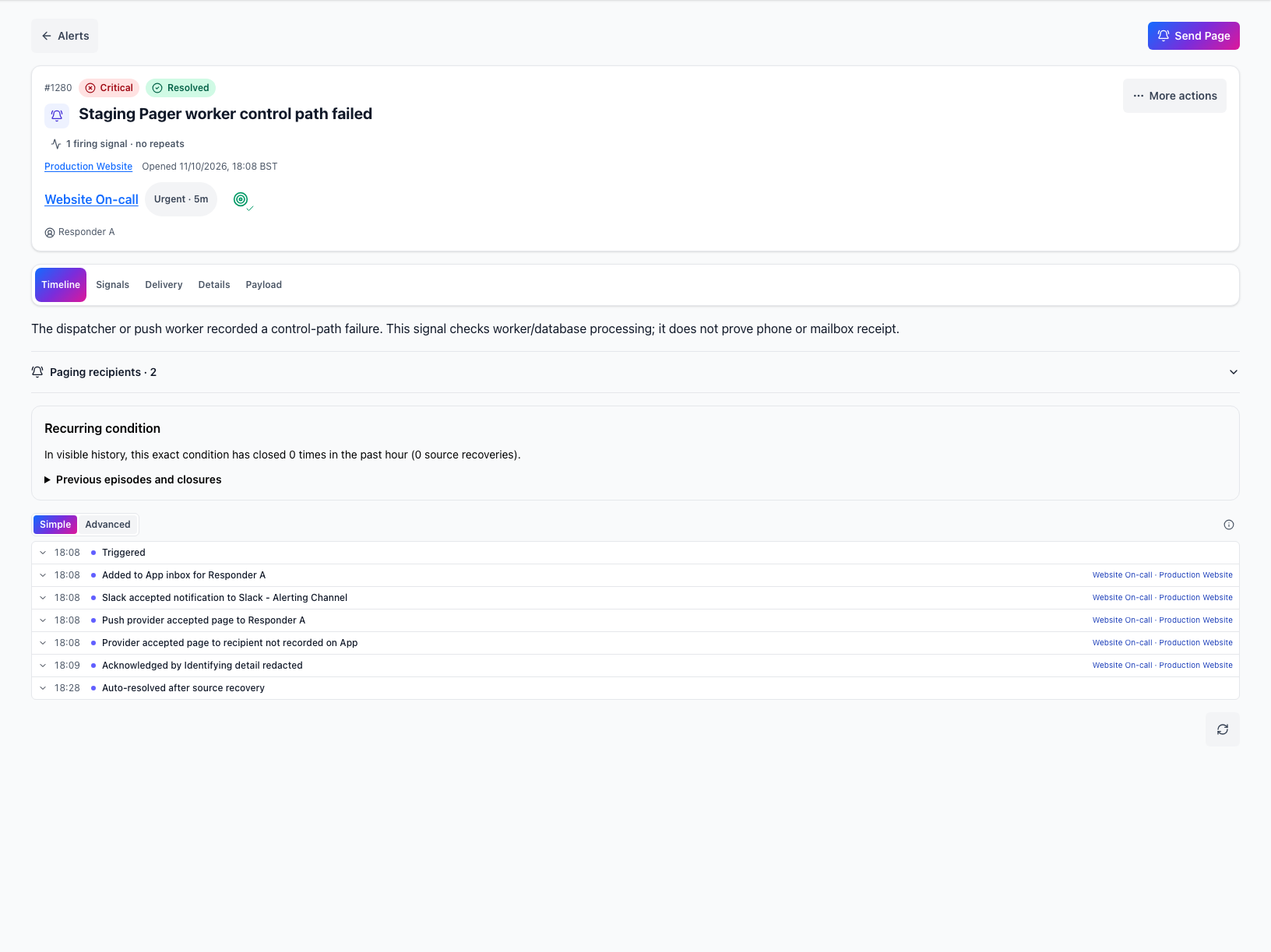Click the Responder A user icon

coord(50,233)
